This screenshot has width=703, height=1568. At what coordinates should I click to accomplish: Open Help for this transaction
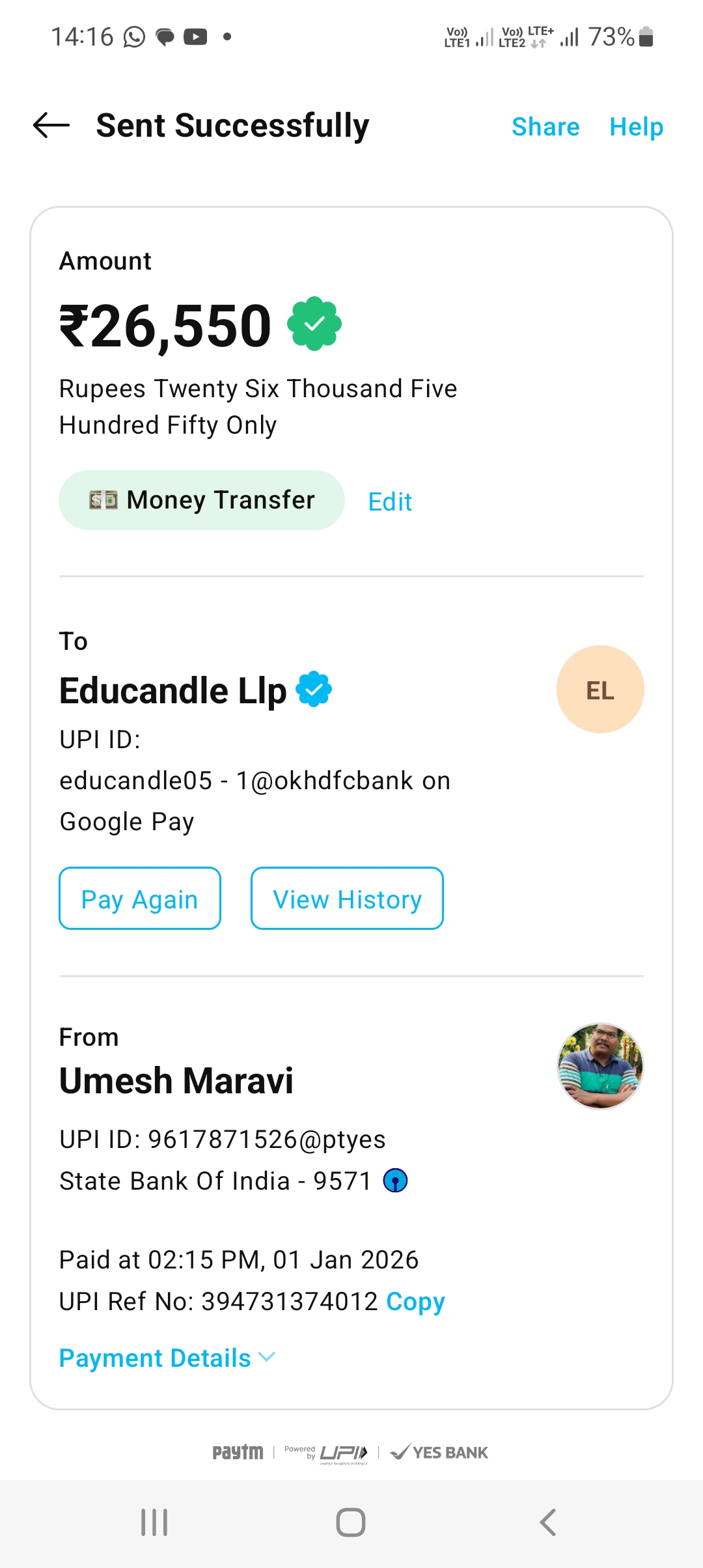click(x=636, y=126)
